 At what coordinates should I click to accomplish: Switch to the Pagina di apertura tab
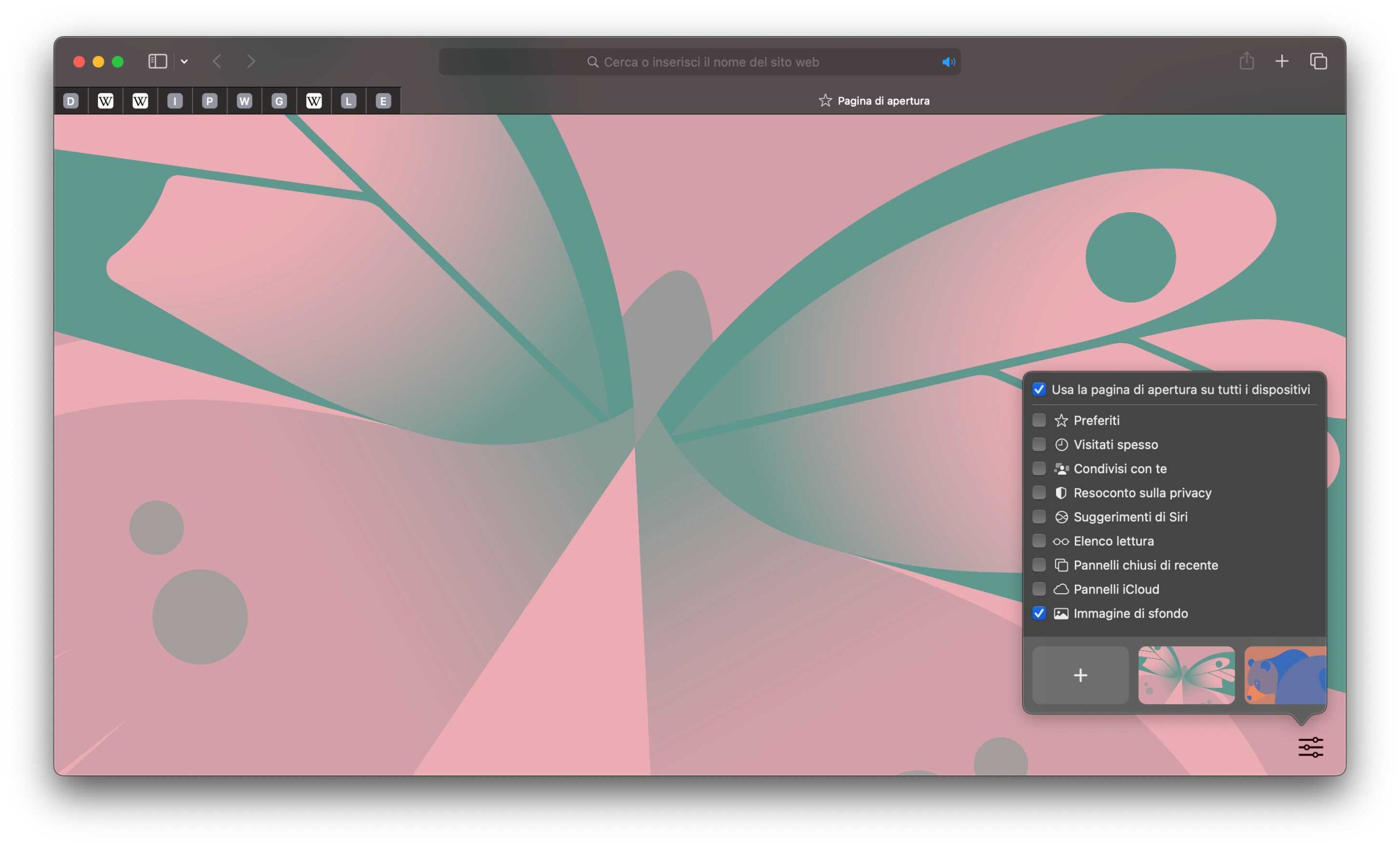coord(874,101)
